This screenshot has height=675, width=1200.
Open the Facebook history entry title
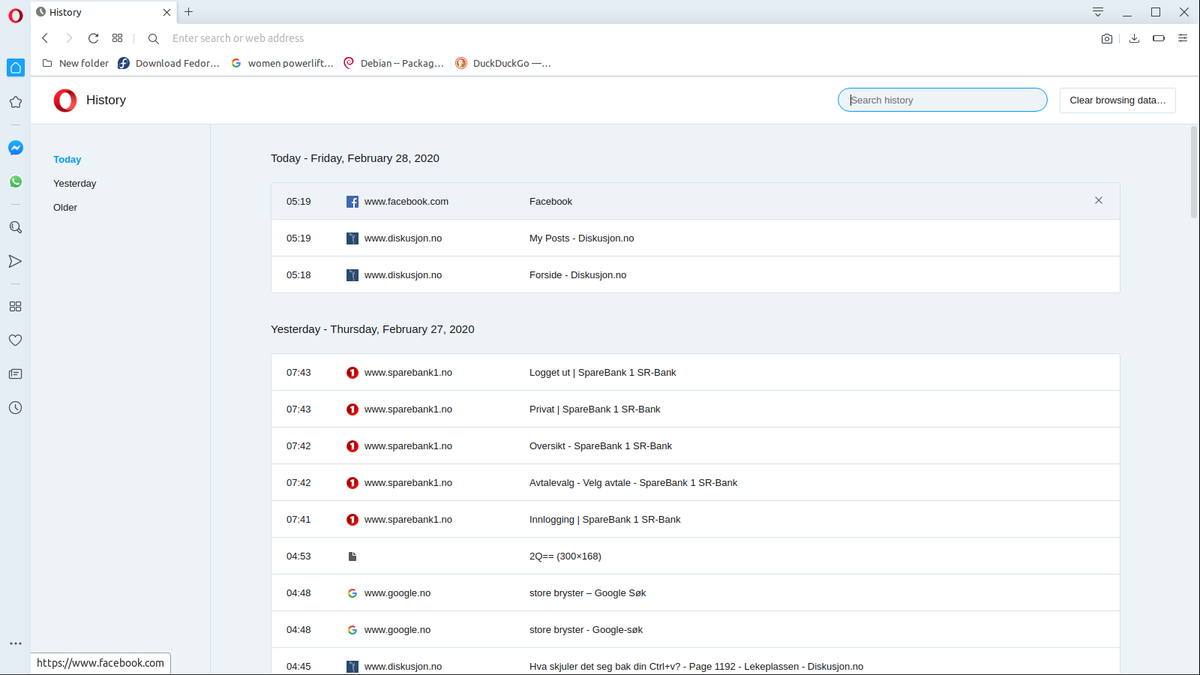551,201
